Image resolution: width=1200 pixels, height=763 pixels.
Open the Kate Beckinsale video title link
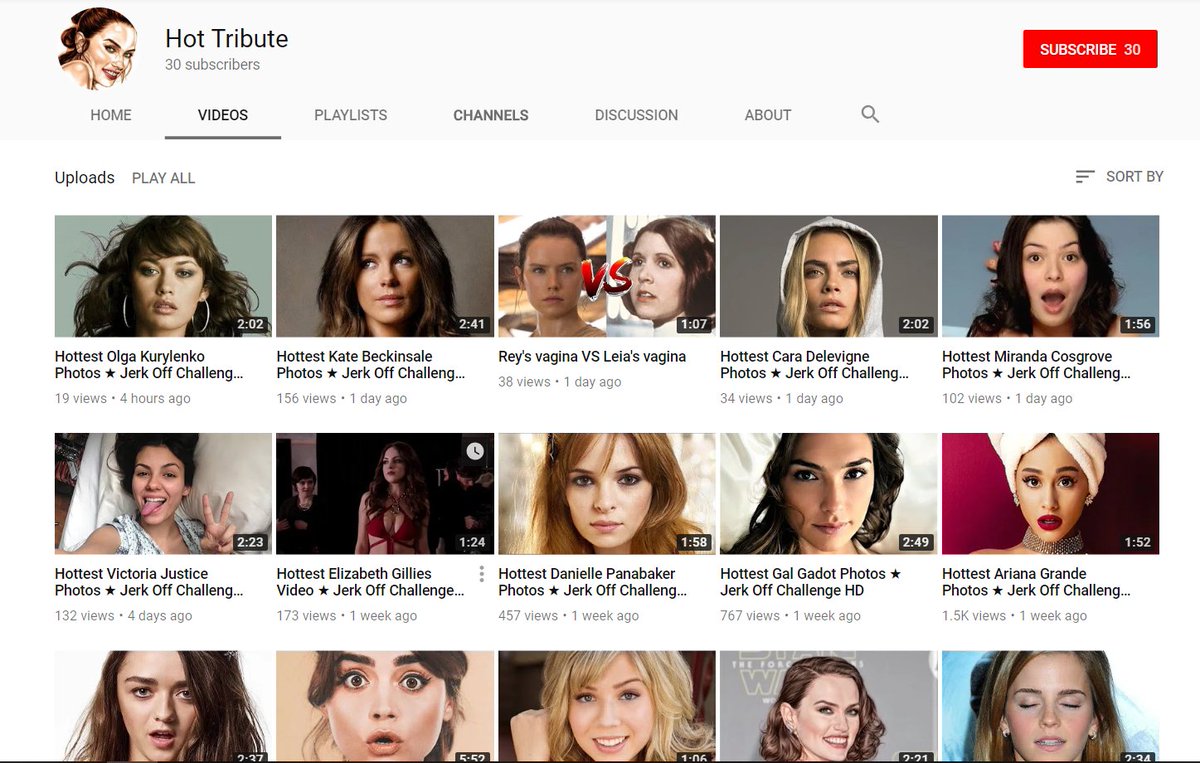(x=371, y=365)
